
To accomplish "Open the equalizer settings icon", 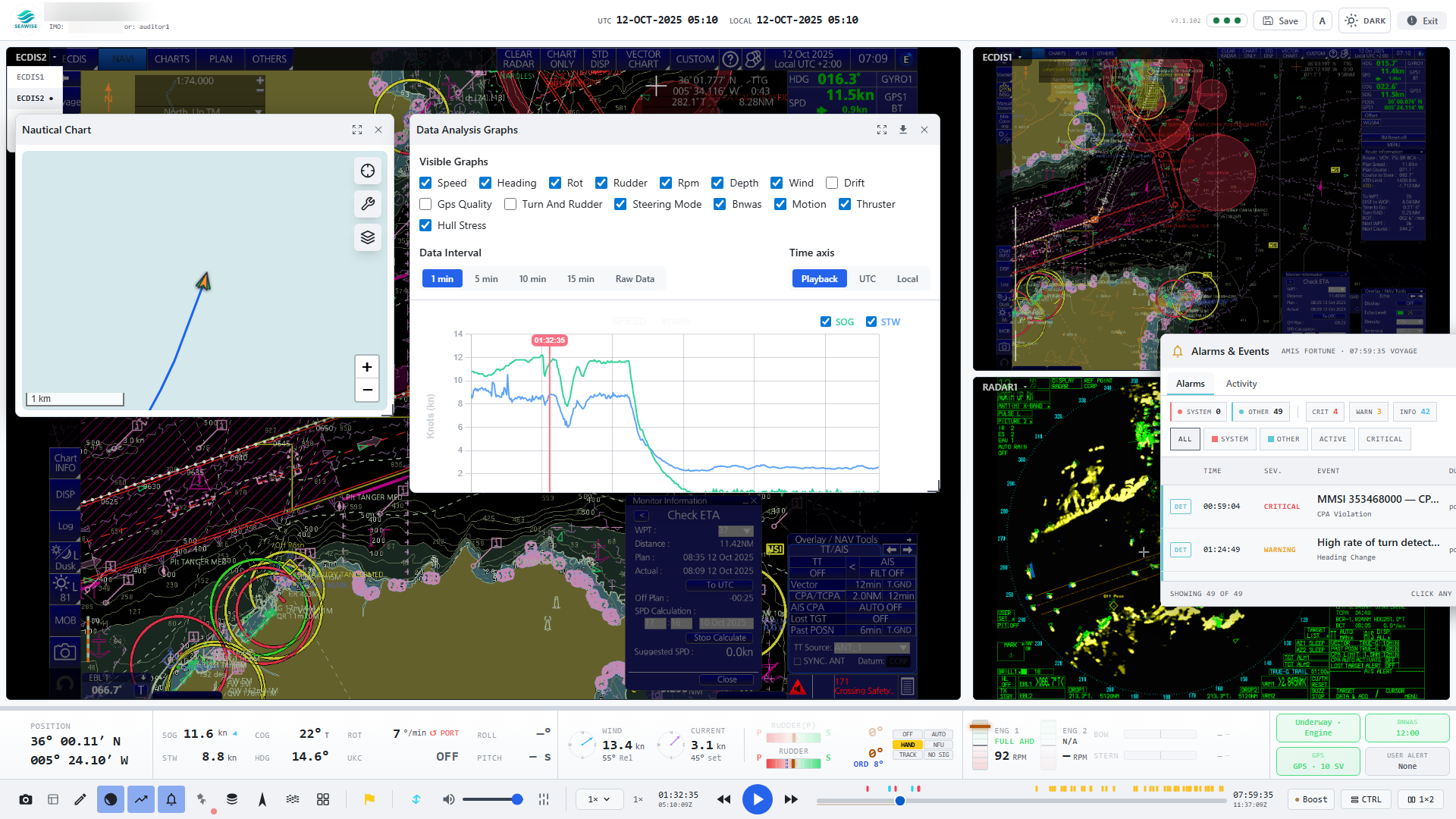I will [544, 799].
